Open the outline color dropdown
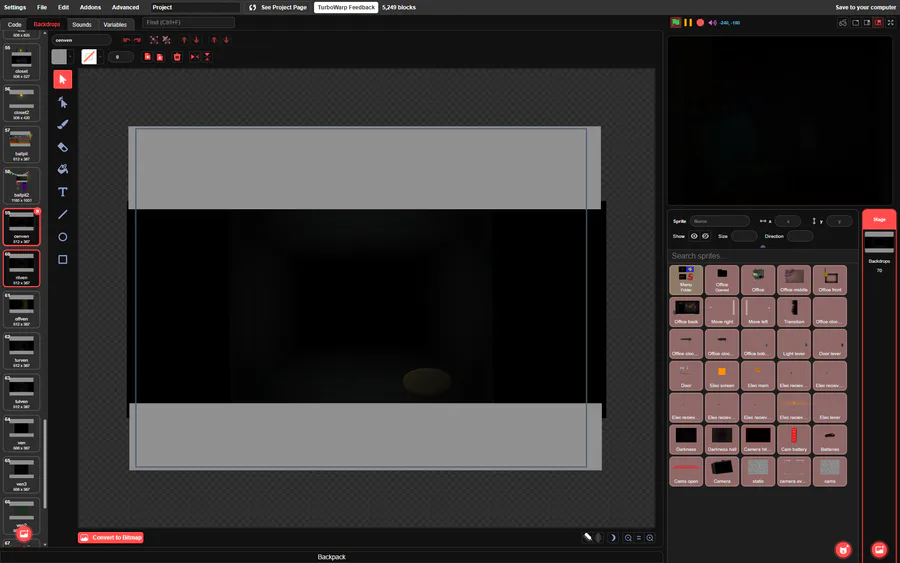The image size is (900, 563). tap(100, 57)
